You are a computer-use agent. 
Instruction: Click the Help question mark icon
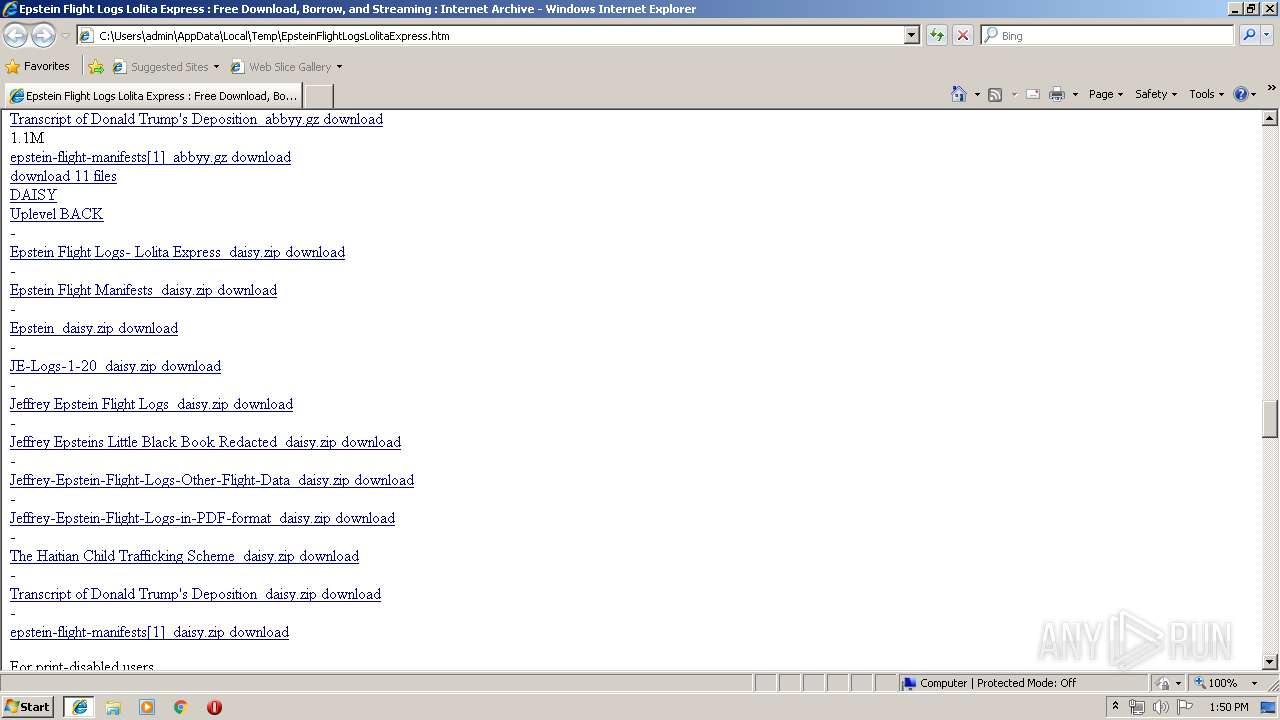[x=1241, y=94]
